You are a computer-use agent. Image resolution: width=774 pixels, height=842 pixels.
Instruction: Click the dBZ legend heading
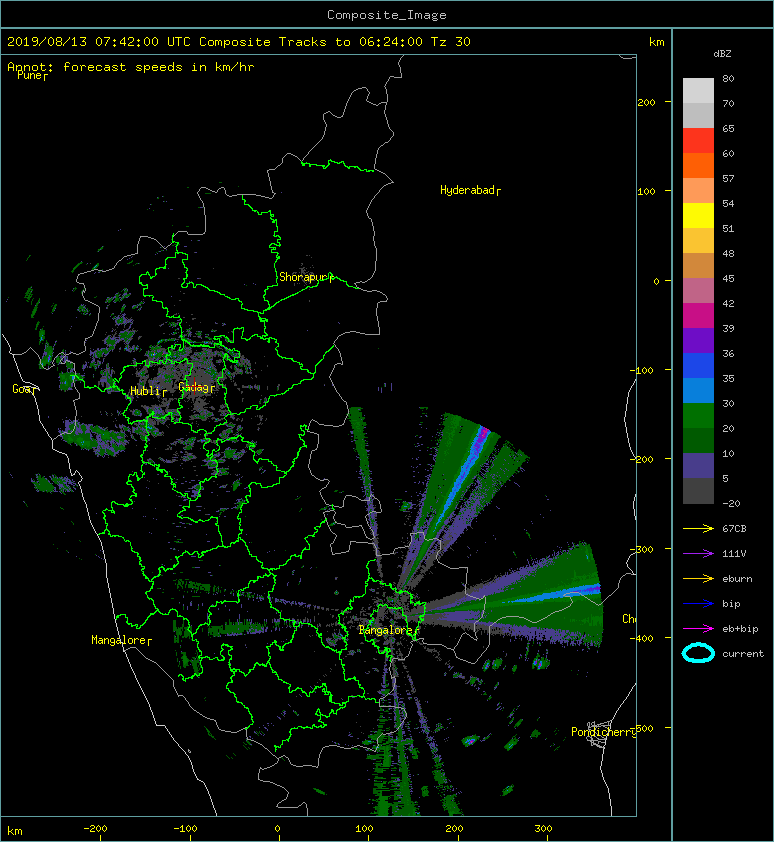point(722,54)
